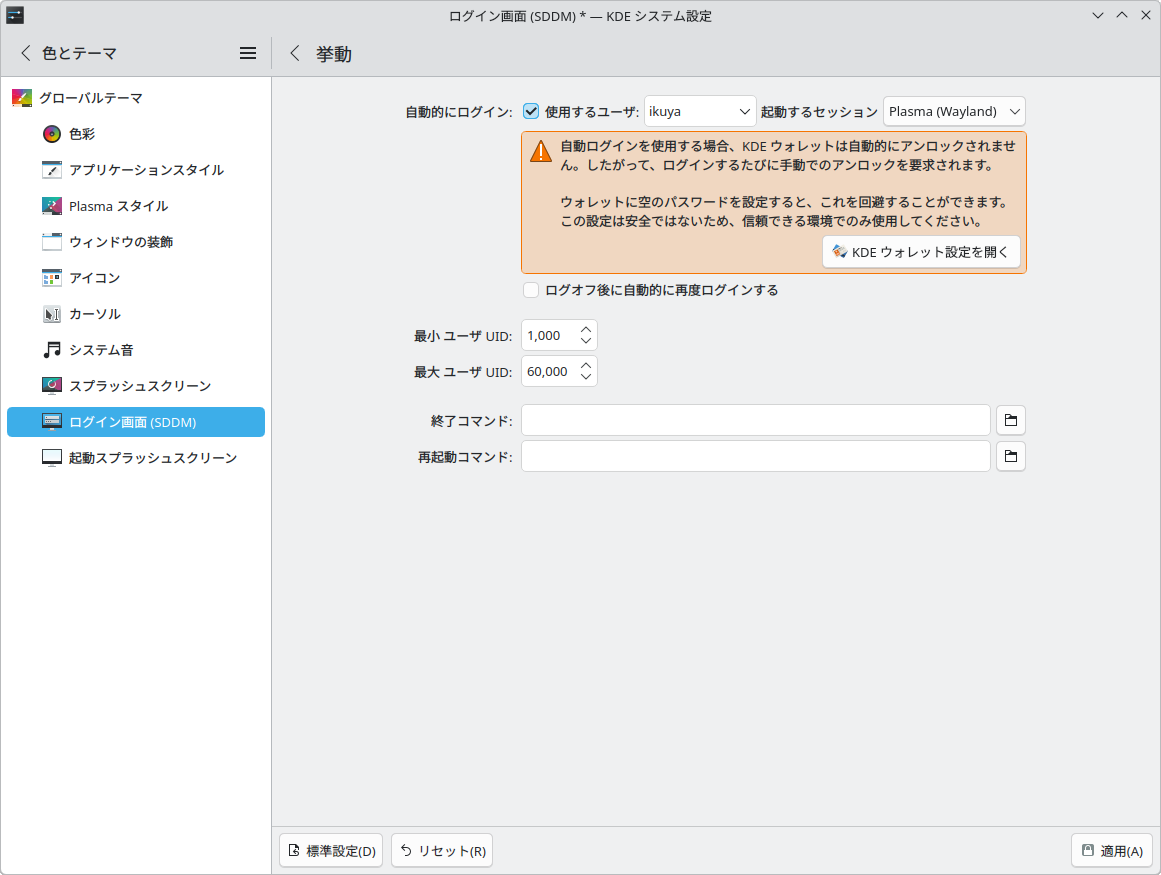Browse for a file for 再起動コマンド
The height and width of the screenshot is (875, 1161).
coord(1011,457)
